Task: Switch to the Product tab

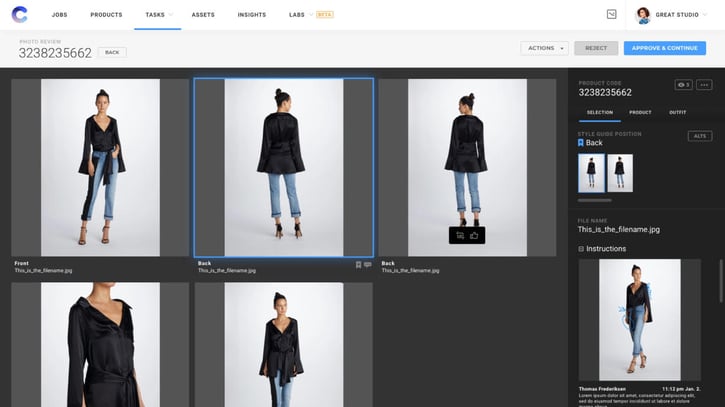Action: tap(640, 112)
